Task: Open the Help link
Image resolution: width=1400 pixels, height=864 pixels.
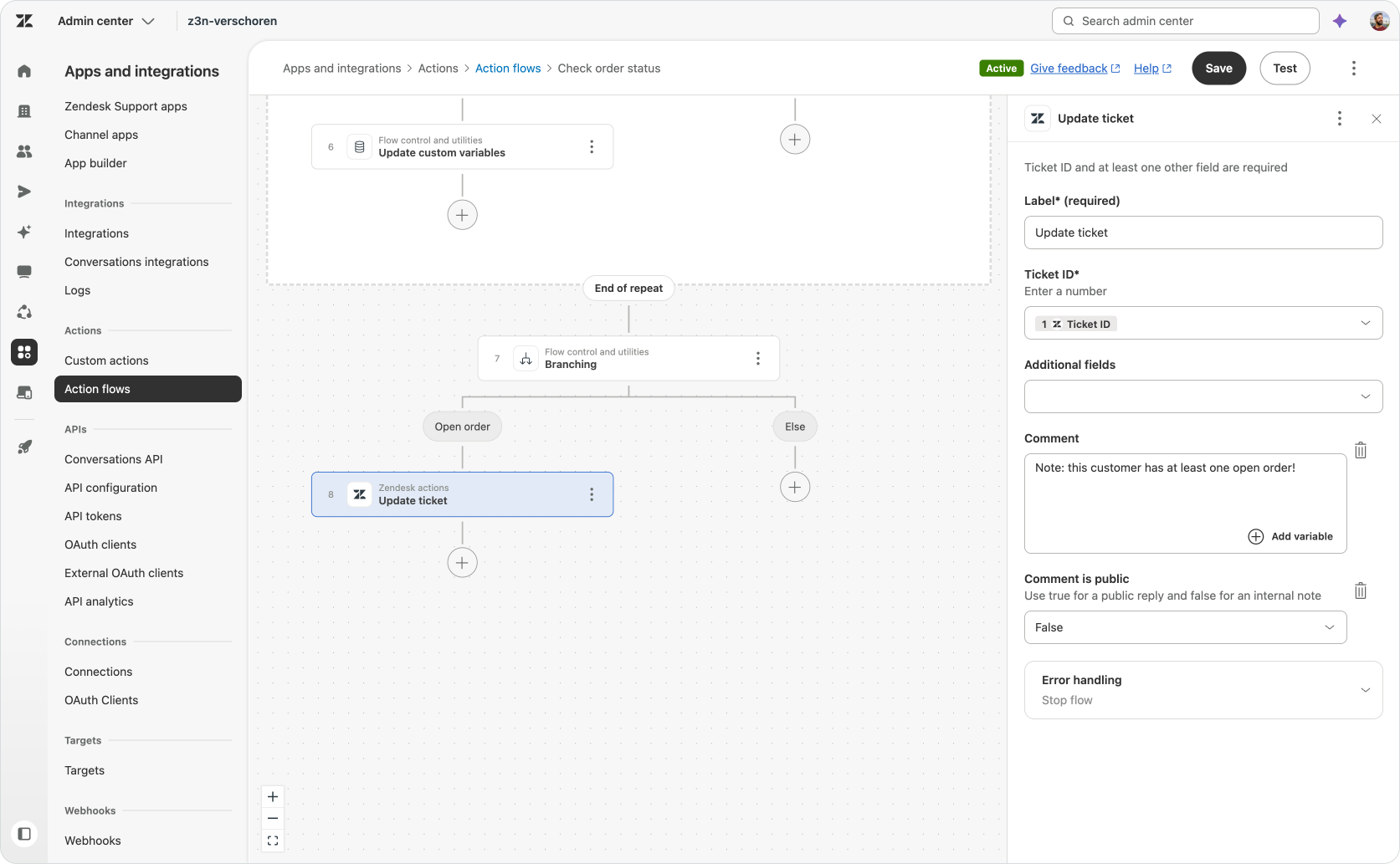Action: pos(1152,69)
